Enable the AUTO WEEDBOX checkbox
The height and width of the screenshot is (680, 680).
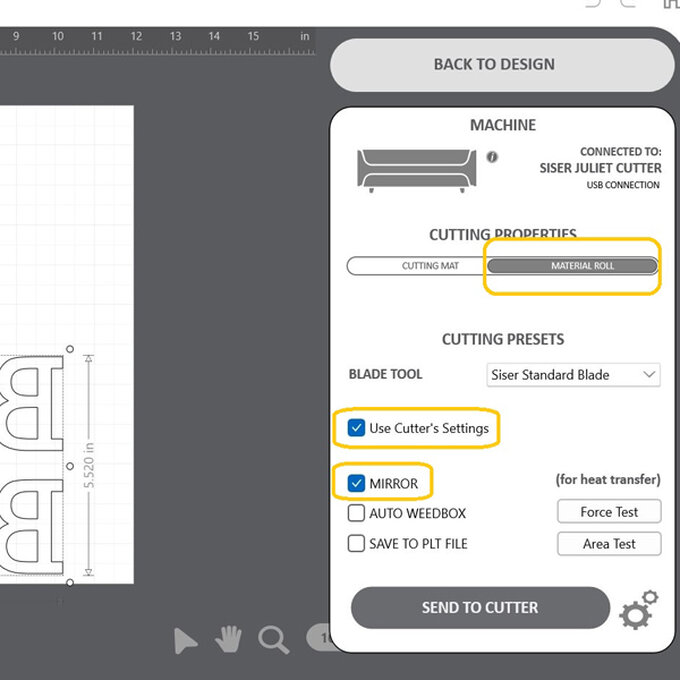click(x=357, y=514)
